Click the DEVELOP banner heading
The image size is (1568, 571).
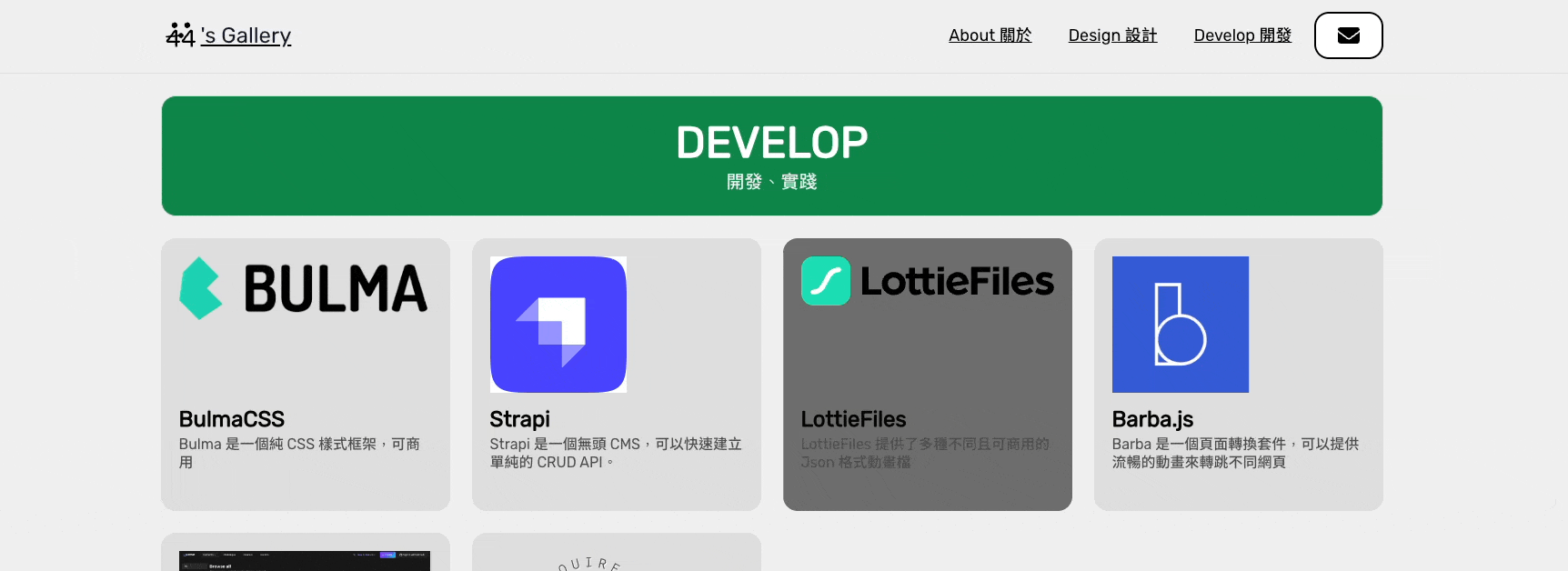click(x=772, y=143)
